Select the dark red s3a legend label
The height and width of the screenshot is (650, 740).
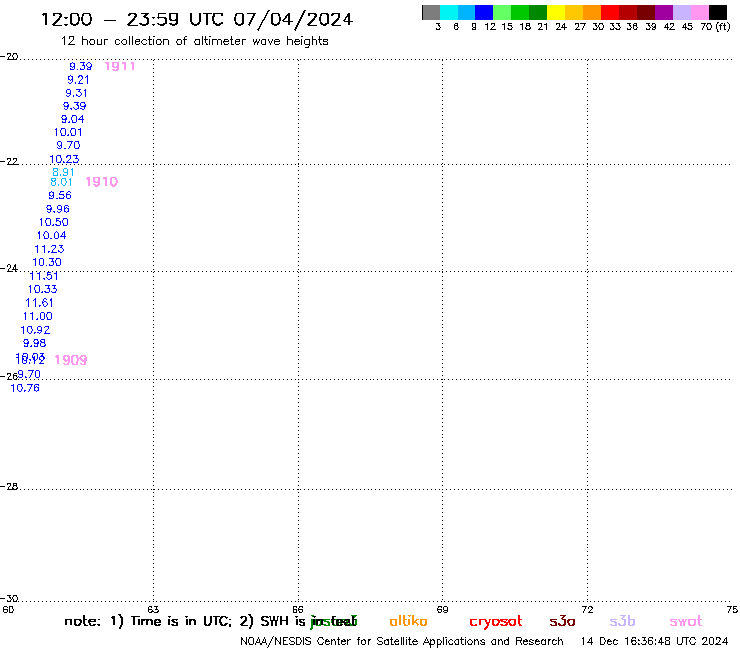pyautogui.click(x=562, y=621)
